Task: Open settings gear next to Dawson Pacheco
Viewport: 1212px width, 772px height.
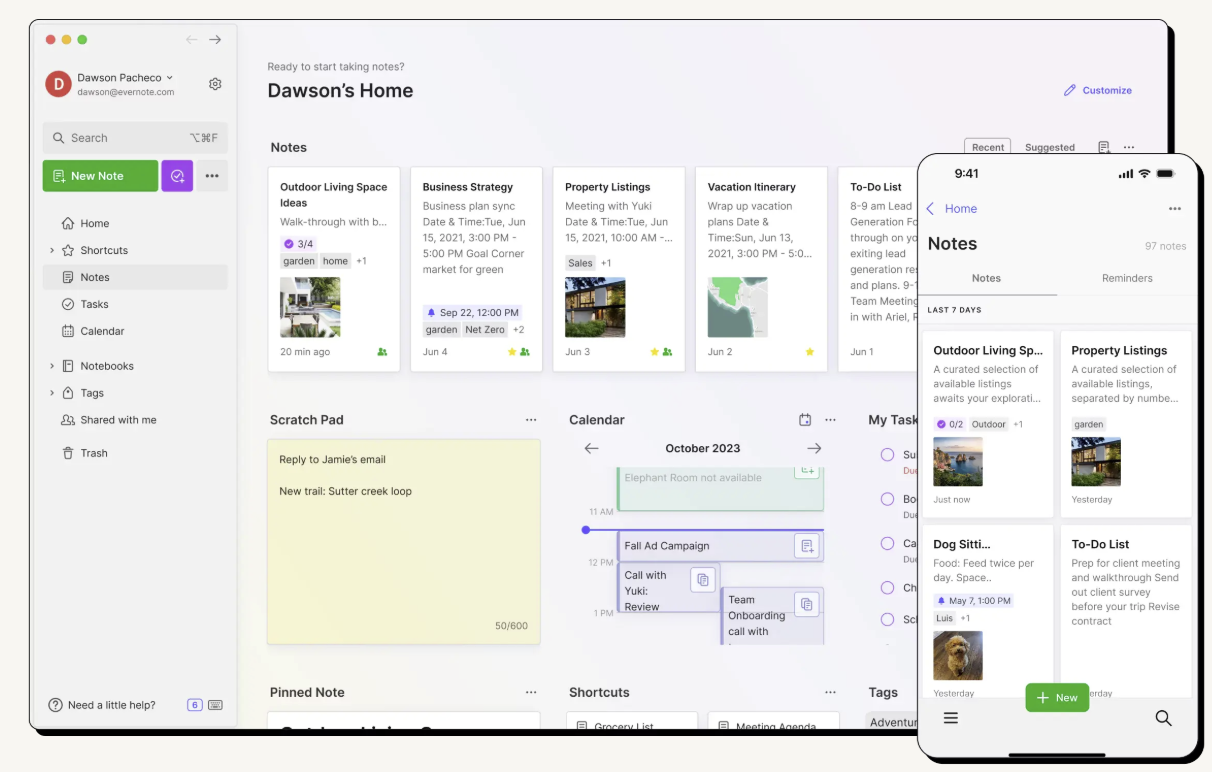Action: pyautogui.click(x=215, y=84)
